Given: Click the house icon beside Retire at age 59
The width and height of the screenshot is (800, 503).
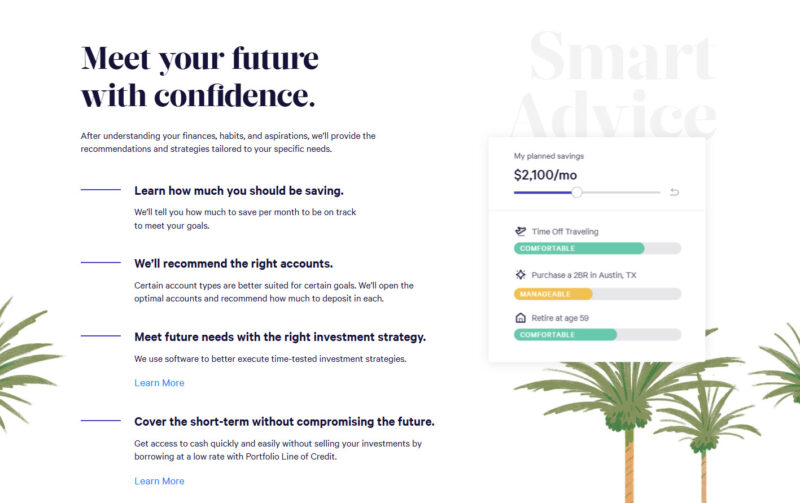Looking at the screenshot, I should 520,318.
